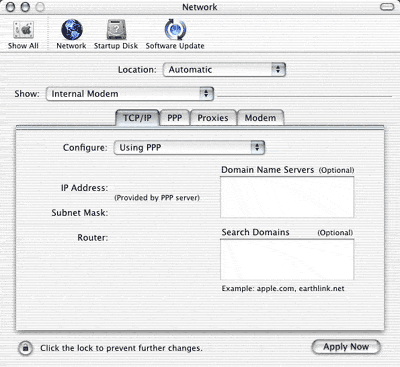The height and width of the screenshot is (367, 400).
Task: Click the toolbar toggle pill in title bar
Action: [x=387, y=7]
